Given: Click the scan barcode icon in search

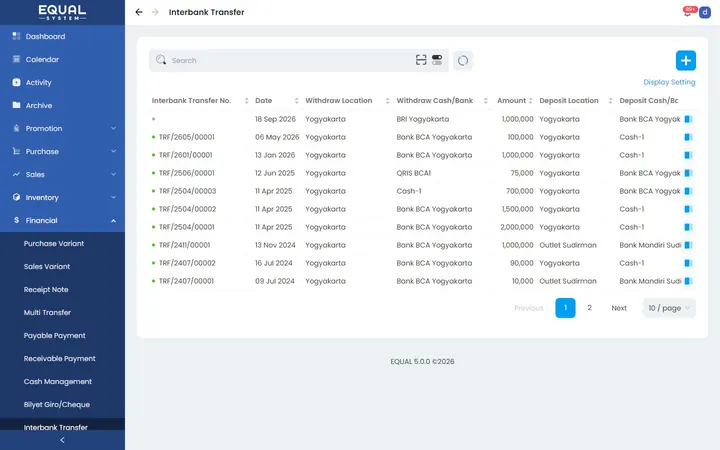Looking at the screenshot, I should tap(421, 60).
